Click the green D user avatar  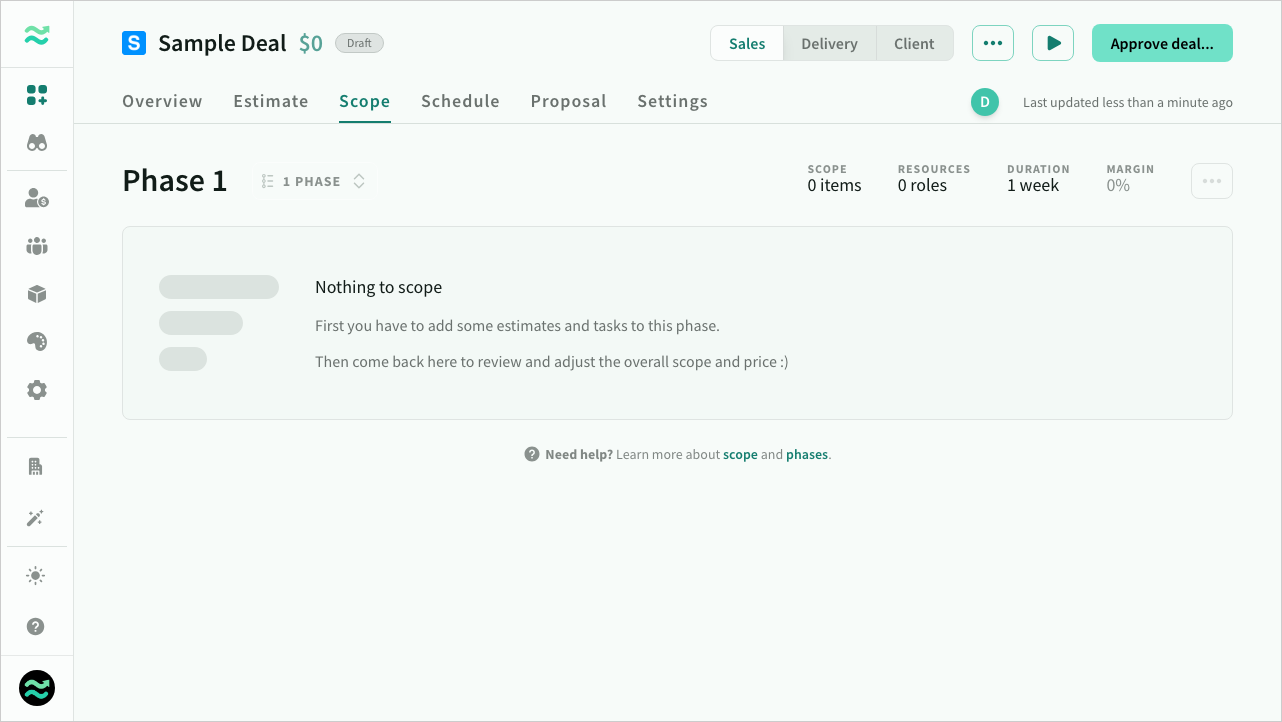[x=984, y=102]
